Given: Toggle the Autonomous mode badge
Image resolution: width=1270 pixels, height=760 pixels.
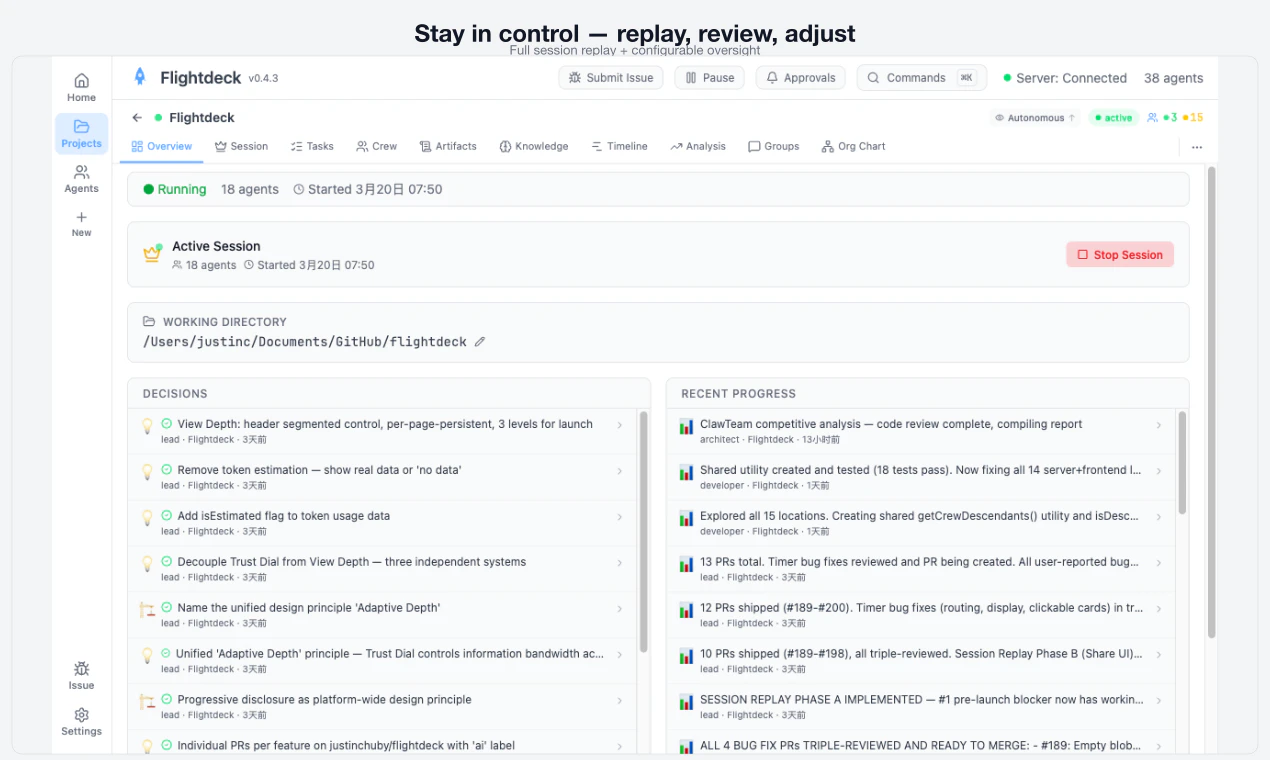Looking at the screenshot, I should tap(1035, 118).
